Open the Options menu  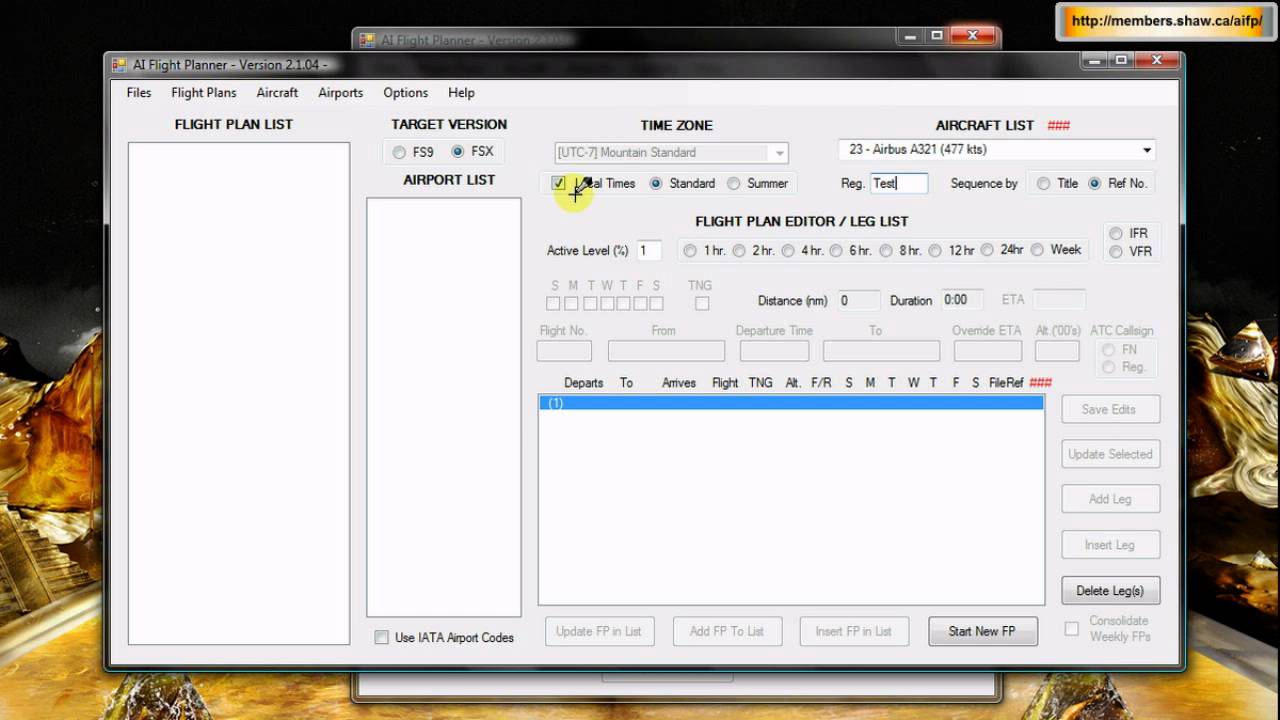coord(405,93)
